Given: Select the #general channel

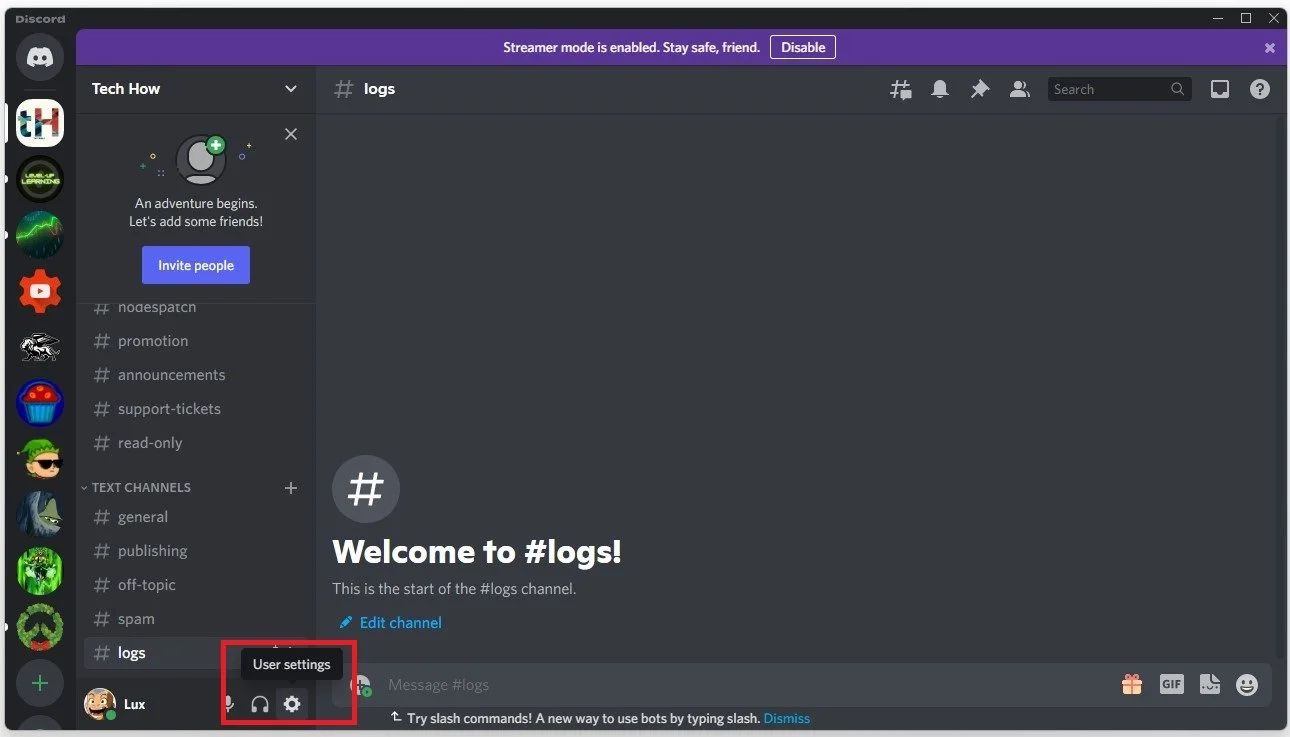Looking at the screenshot, I should [x=143, y=517].
